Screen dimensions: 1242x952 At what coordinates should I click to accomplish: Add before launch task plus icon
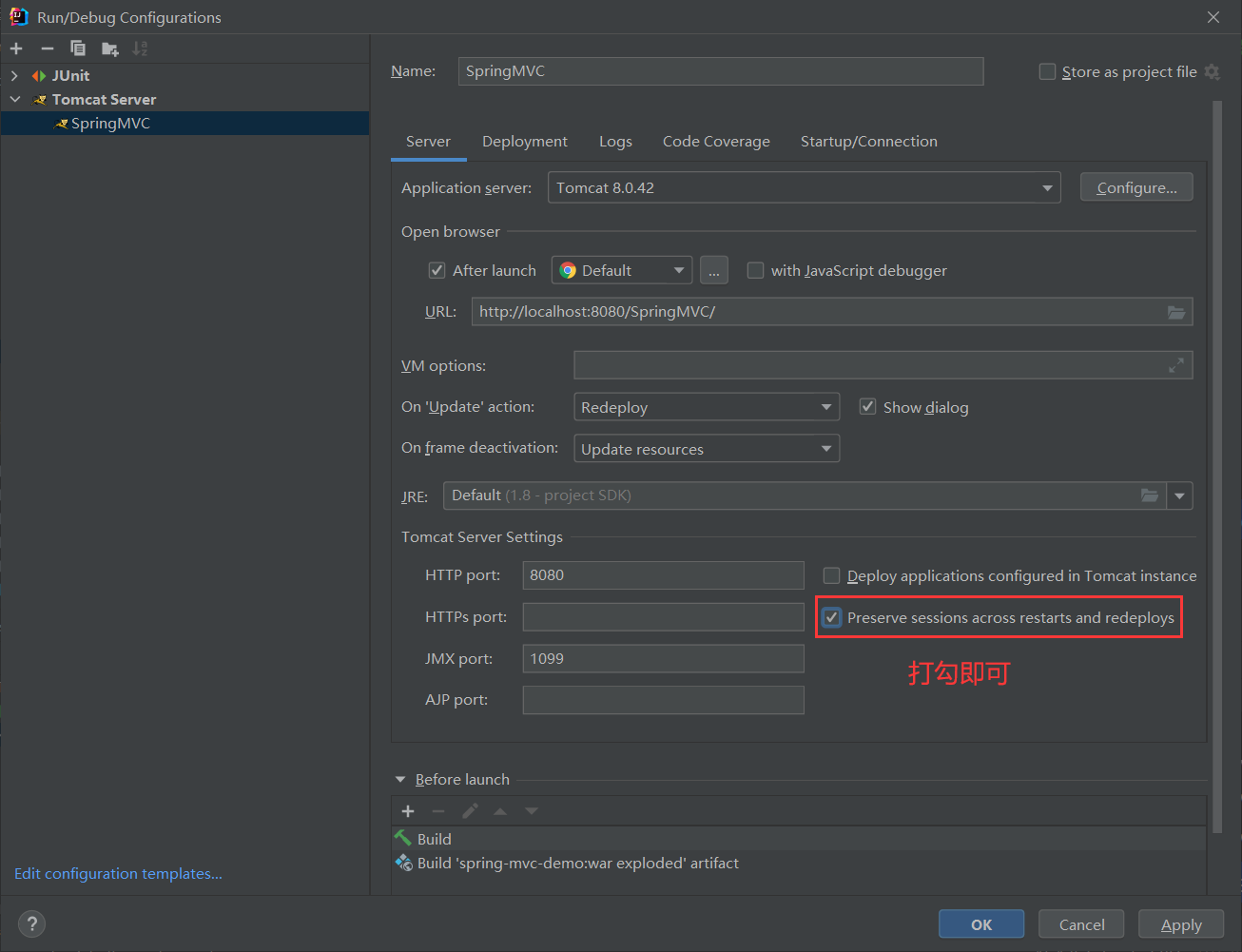click(408, 811)
